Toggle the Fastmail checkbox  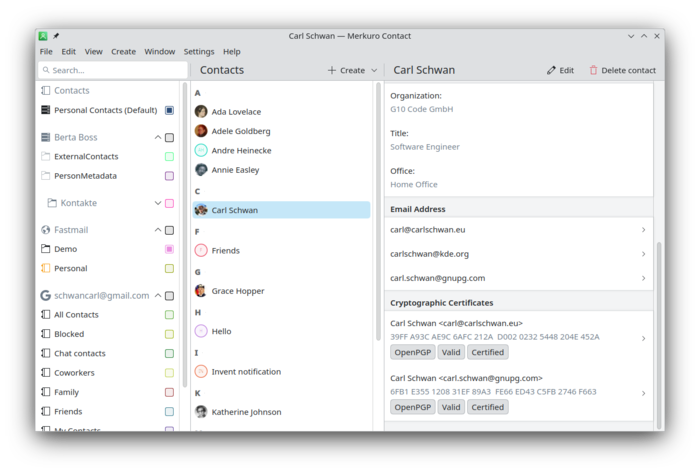[169, 230]
